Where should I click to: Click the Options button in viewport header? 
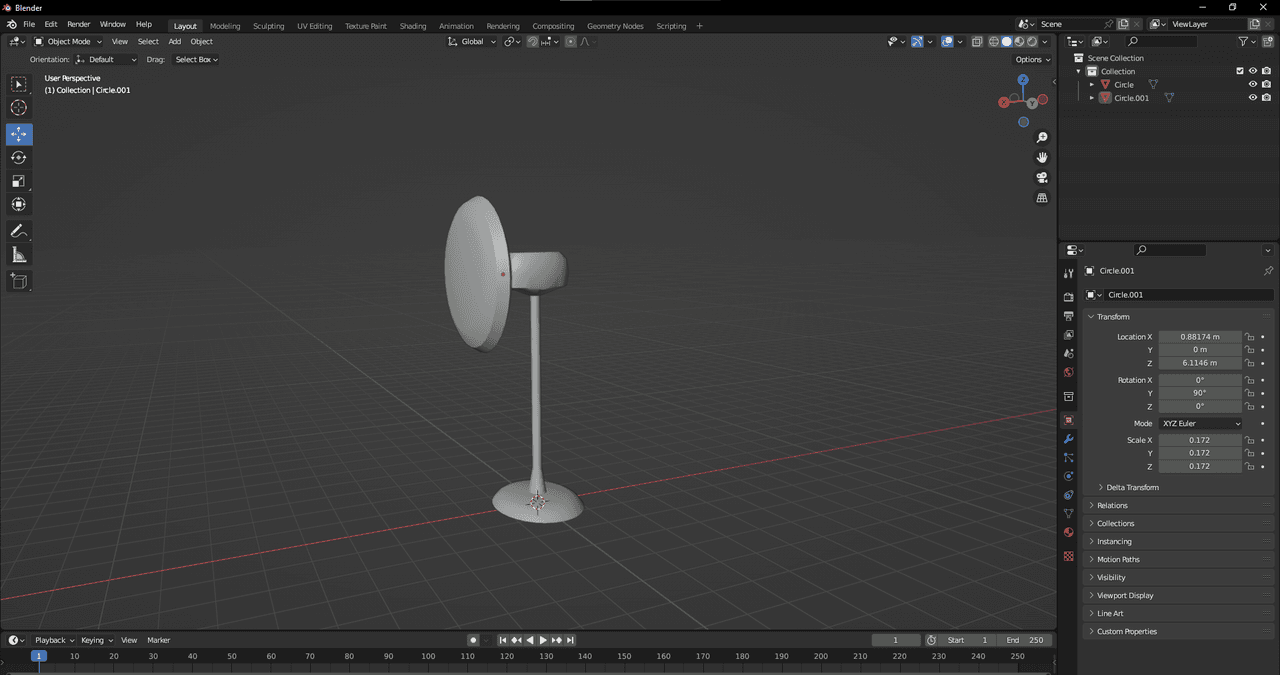[1032, 60]
